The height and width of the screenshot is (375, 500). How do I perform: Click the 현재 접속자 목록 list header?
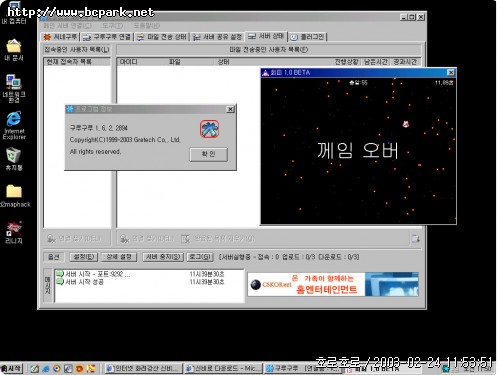pos(77,62)
